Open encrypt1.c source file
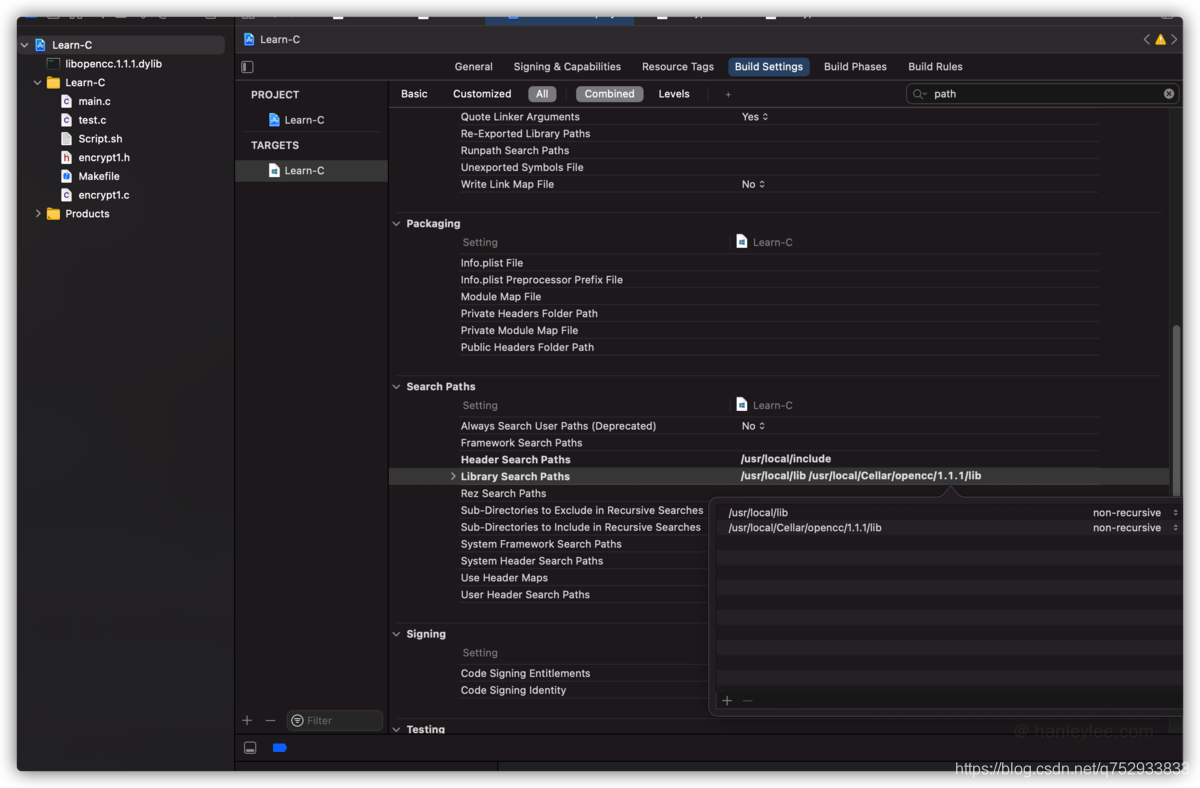The width and height of the screenshot is (1200, 788). tap(104, 195)
